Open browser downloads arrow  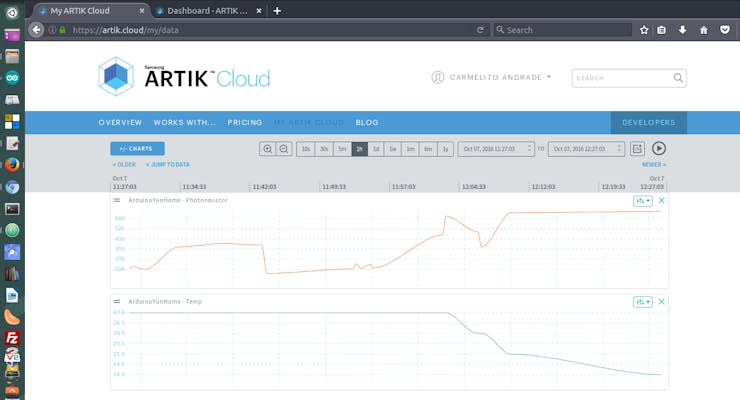point(682,30)
